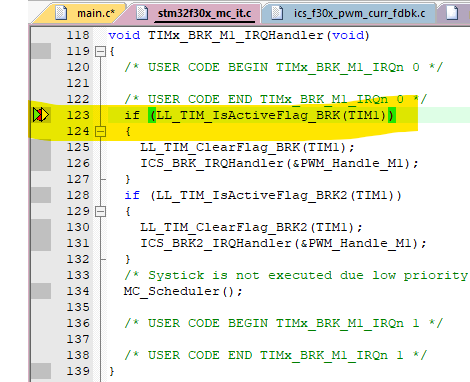Image resolution: width=470 pixels, height=382 pixels.
Task: Collapse the BRK2 block fold at line 129
Action: pos(100,212)
